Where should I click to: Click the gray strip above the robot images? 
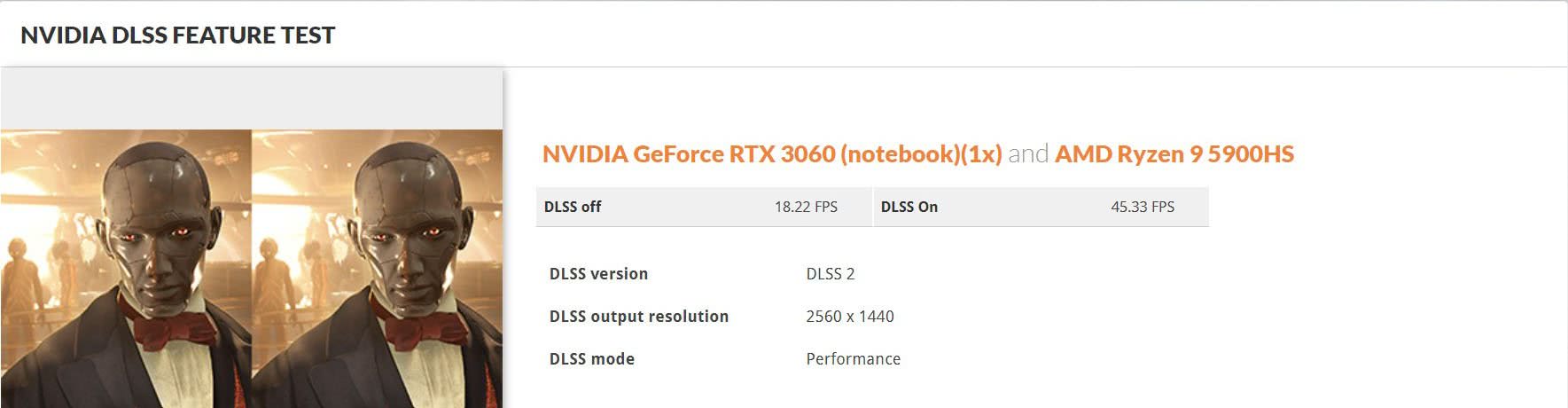pyautogui.click(x=252, y=98)
